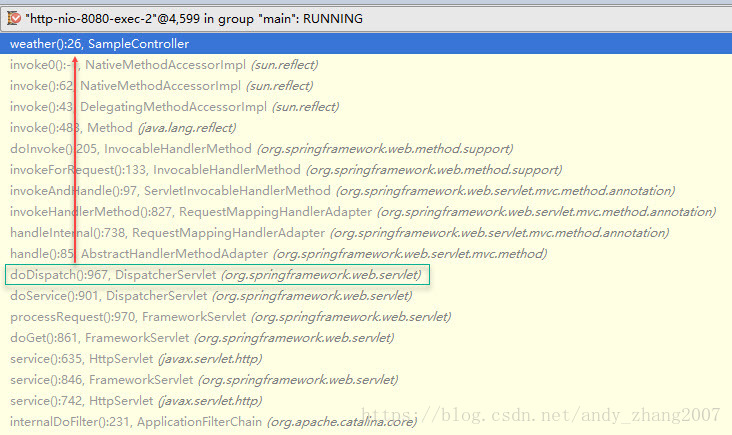Select the invoke():43, DelegatingMethodAccessorImpl frame
732x435 pixels.
click(x=366, y=107)
